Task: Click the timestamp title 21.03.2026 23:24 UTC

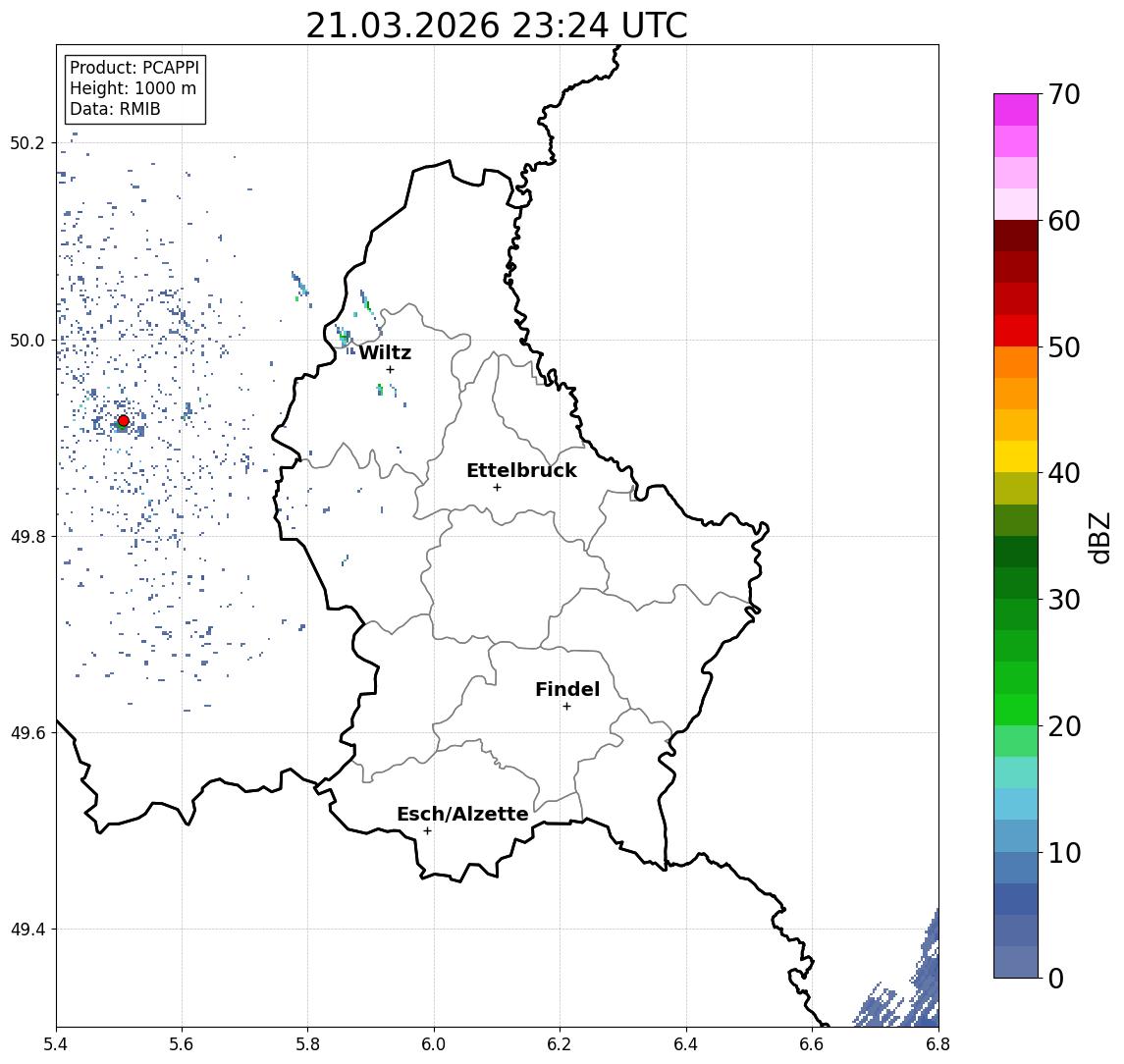Action: click(x=497, y=26)
